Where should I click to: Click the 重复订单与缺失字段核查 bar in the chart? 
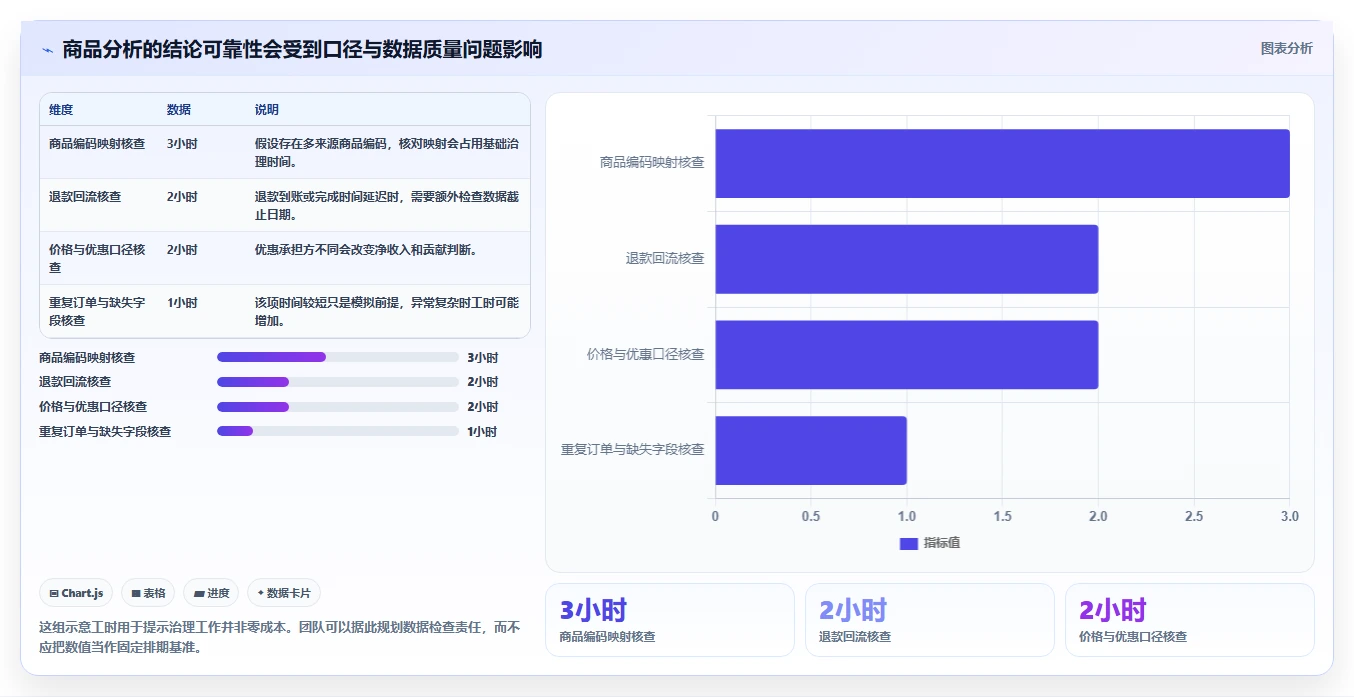point(811,451)
